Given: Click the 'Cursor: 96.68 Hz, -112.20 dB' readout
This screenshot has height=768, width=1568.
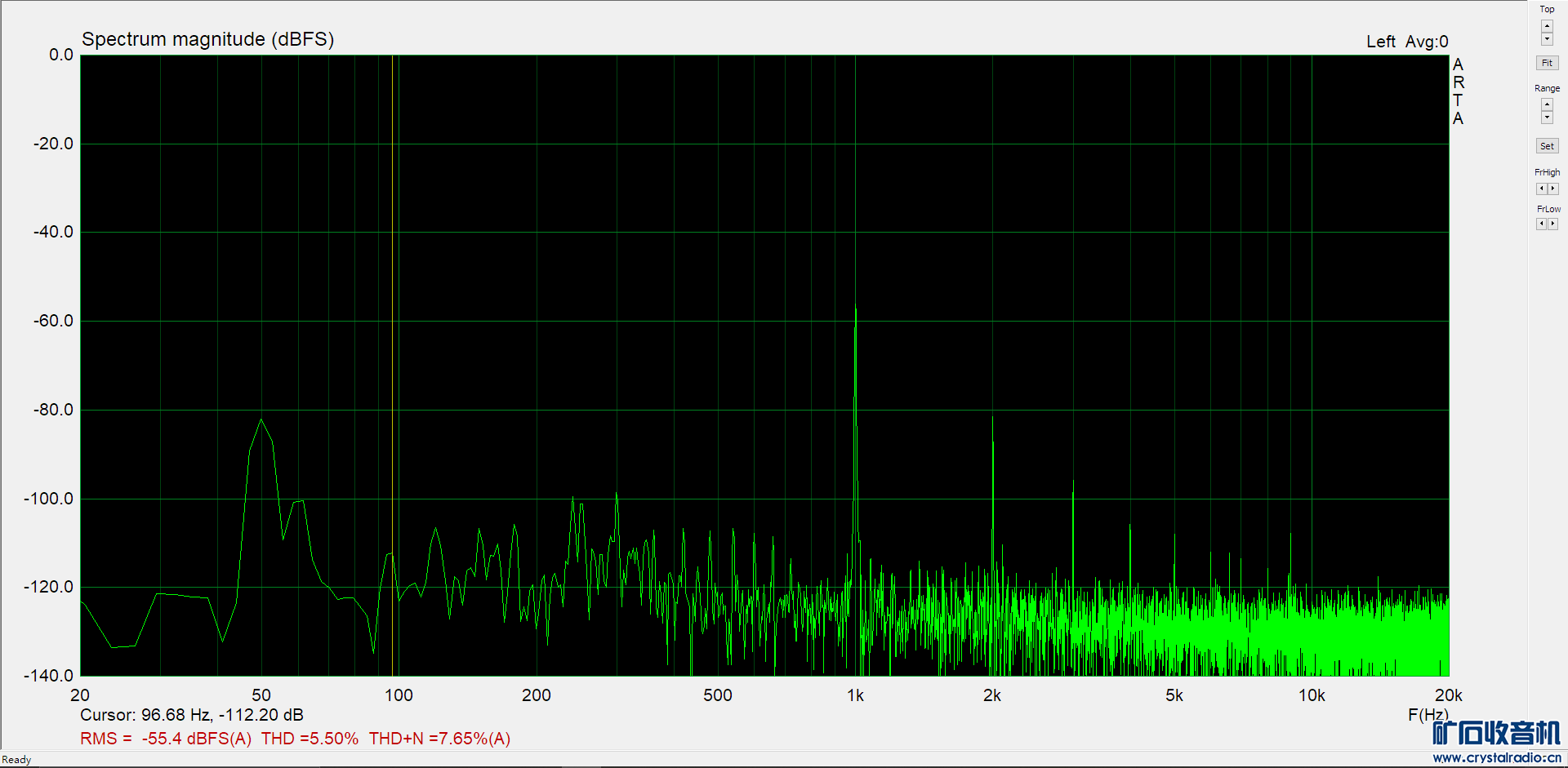Looking at the screenshot, I should click(192, 715).
